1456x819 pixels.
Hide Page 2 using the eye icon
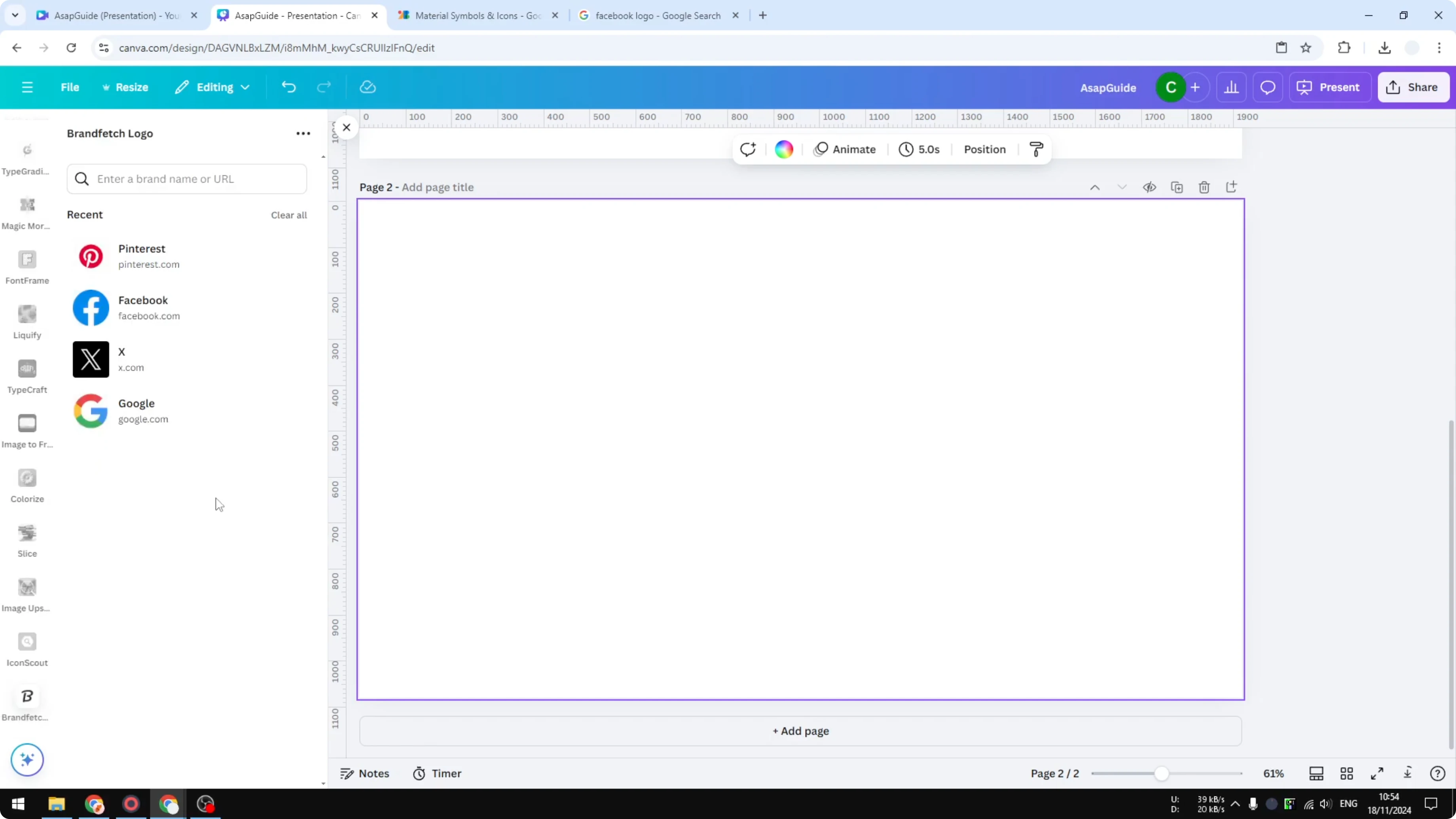point(1150,186)
